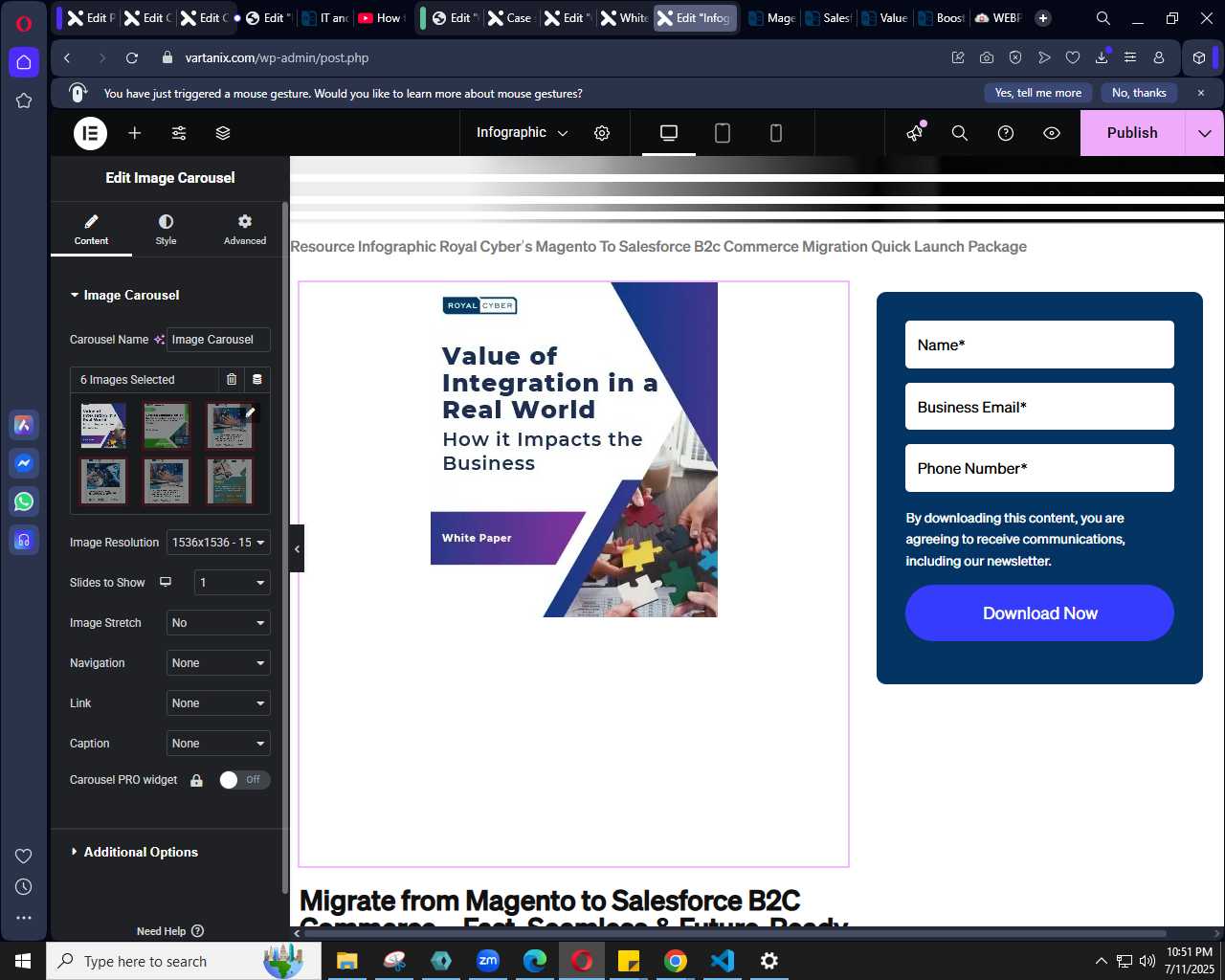Open the Need Help link
This screenshot has width=1225, height=980.
(170, 931)
